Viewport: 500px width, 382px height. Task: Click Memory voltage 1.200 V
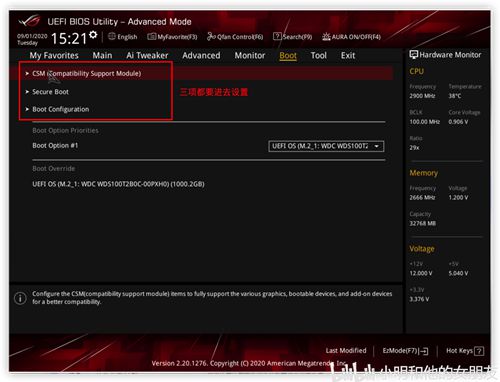tap(458, 198)
